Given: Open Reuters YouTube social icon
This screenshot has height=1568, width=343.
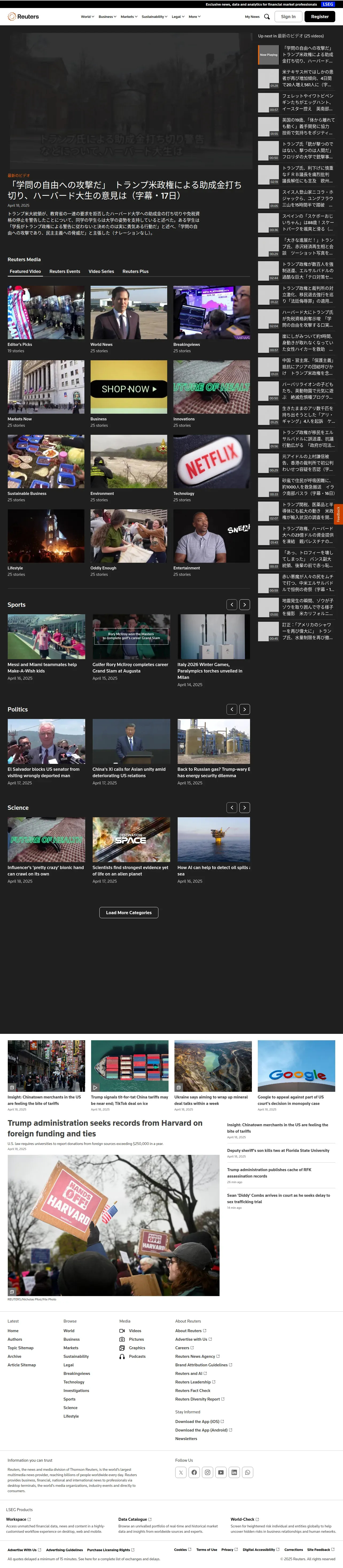Looking at the screenshot, I should pyautogui.click(x=221, y=1472).
